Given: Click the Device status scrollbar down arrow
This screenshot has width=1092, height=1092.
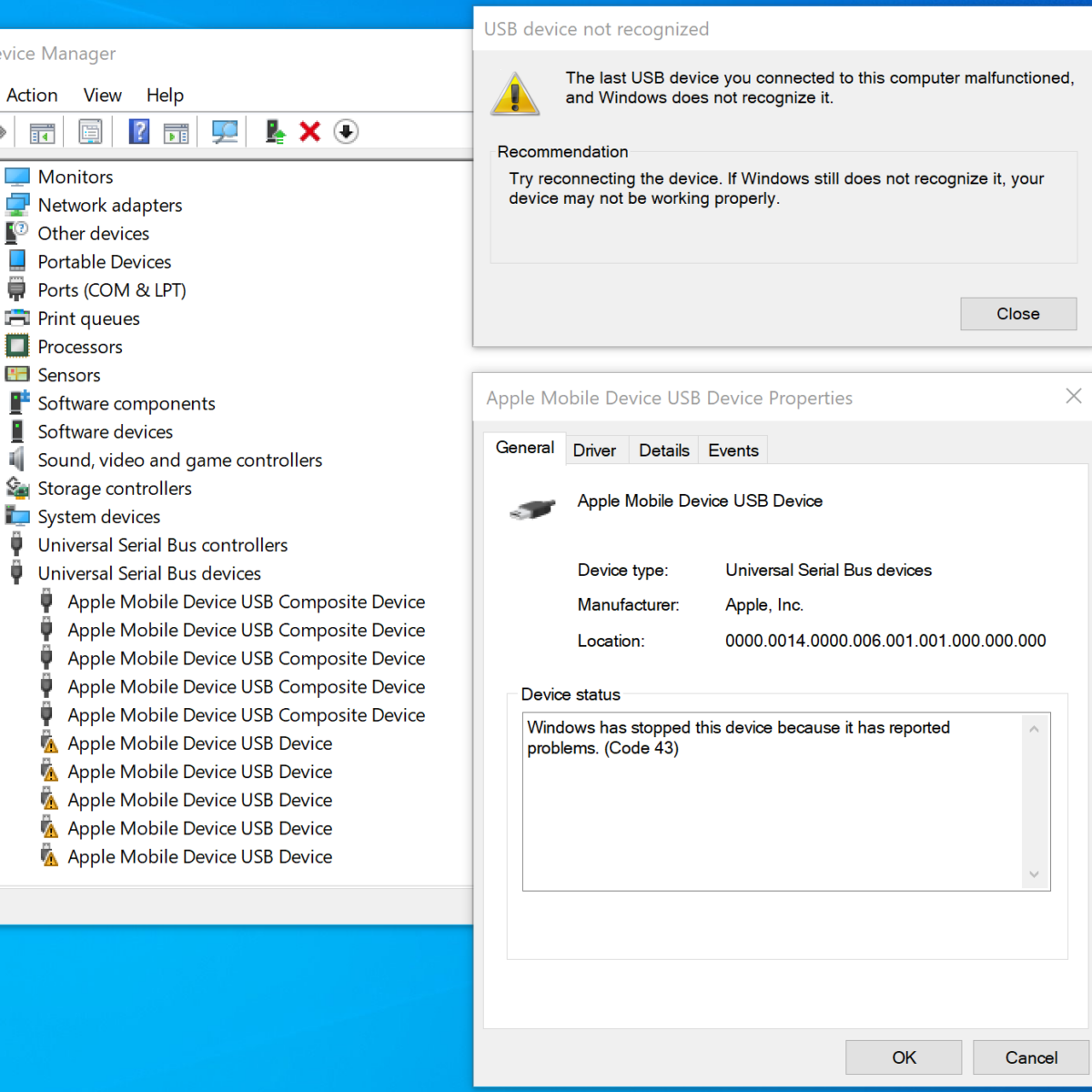Looking at the screenshot, I should coord(1034,875).
